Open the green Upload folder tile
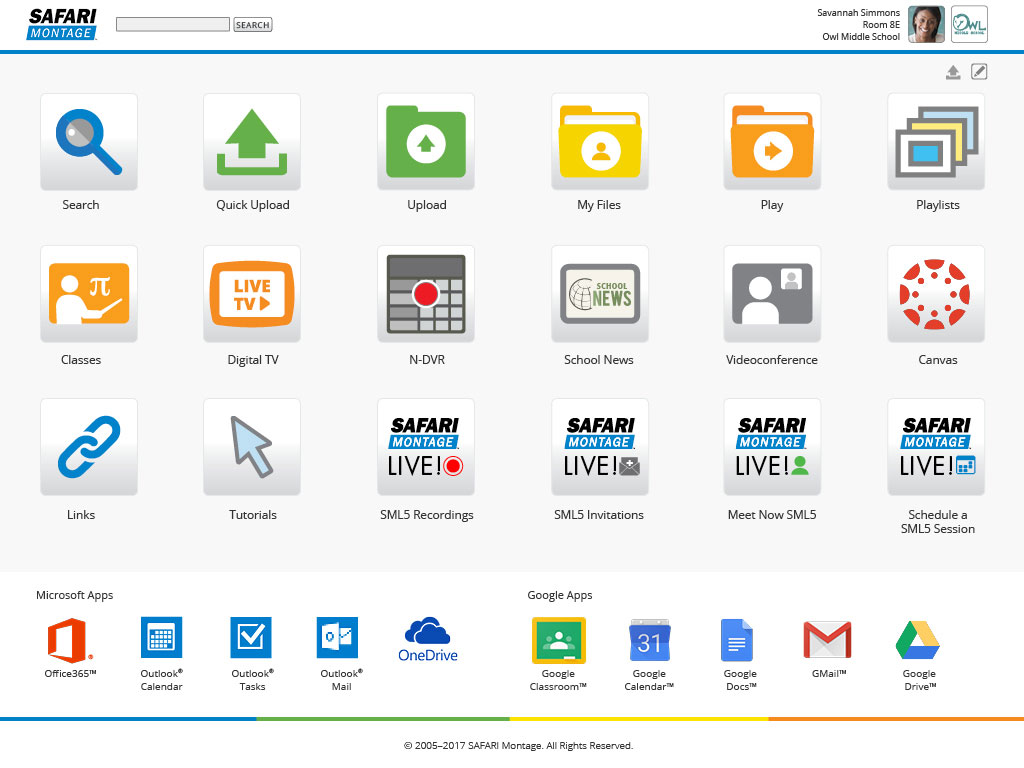This screenshot has width=1024, height=768. point(426,142)
